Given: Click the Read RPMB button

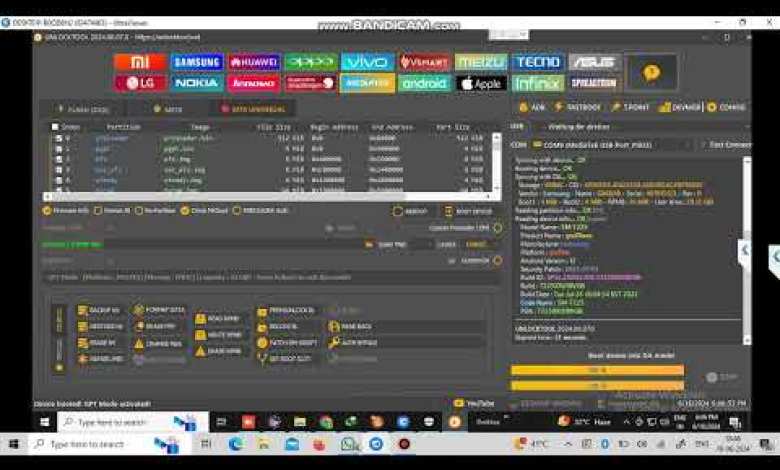Looking at the screenshot, I should tap(217, 319).
